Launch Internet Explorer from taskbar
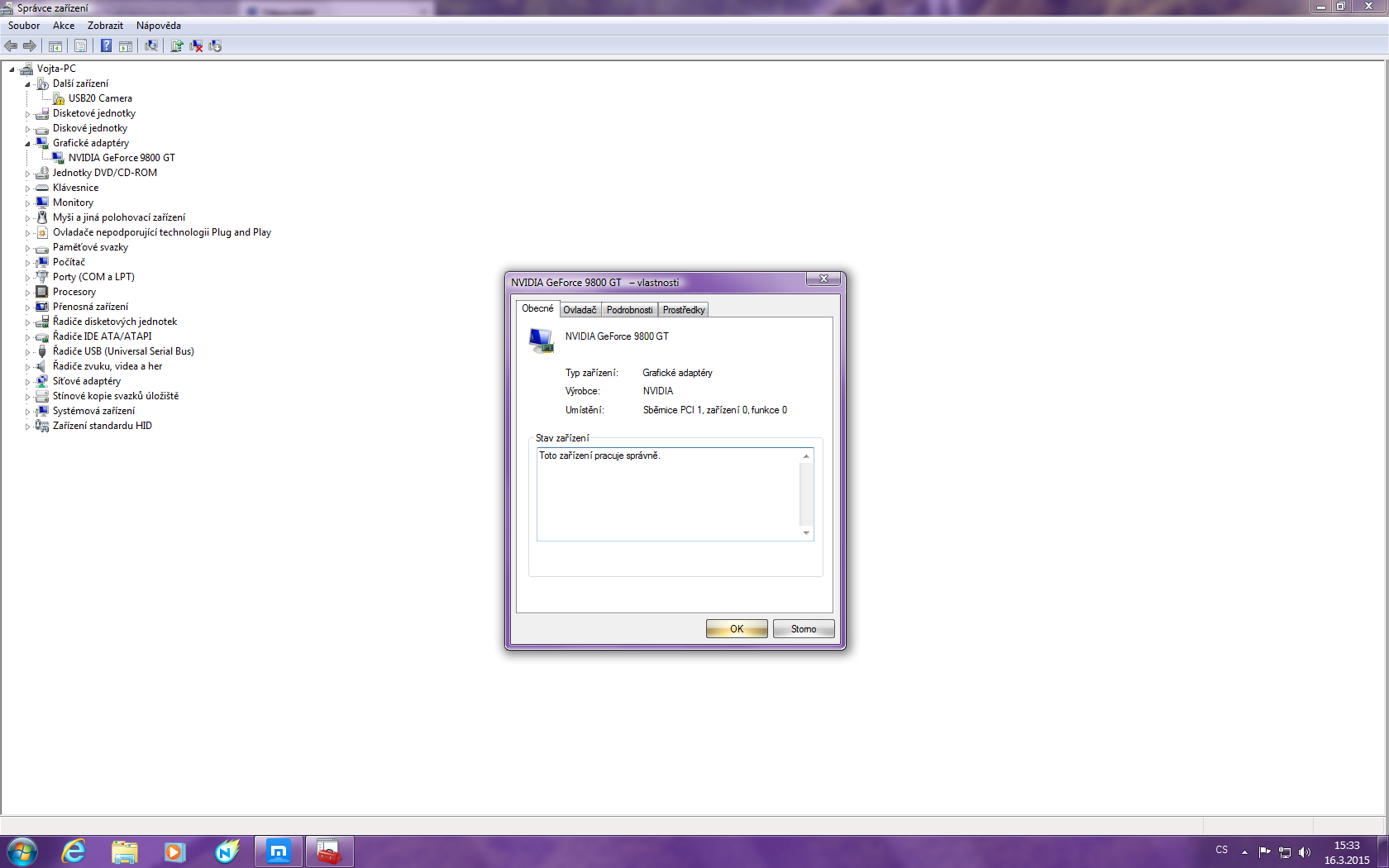This screenshot has height=868, width=1389. point(74,851)
